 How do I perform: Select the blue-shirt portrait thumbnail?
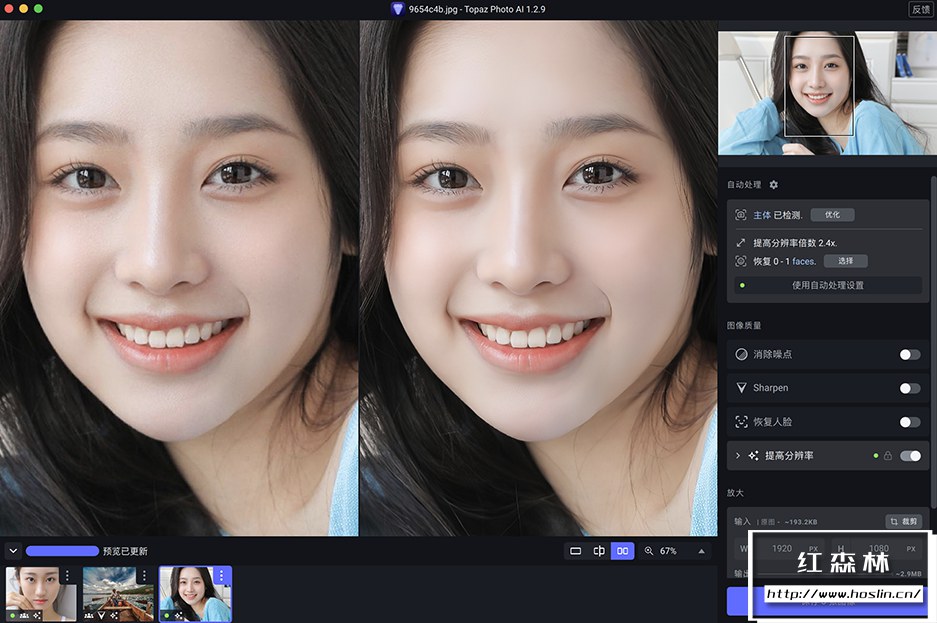[195, 594]
